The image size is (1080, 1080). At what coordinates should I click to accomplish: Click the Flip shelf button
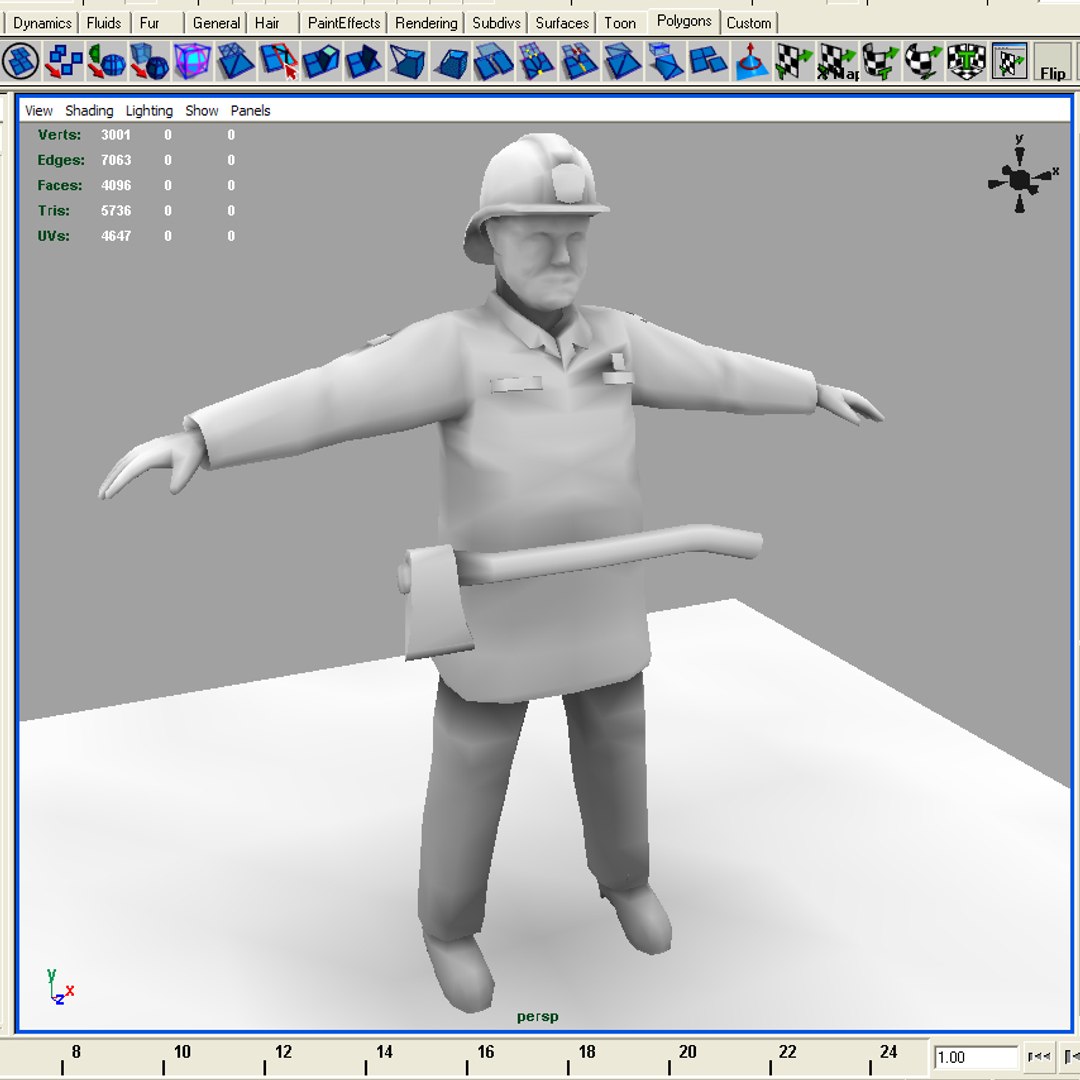coord(1052,61)
